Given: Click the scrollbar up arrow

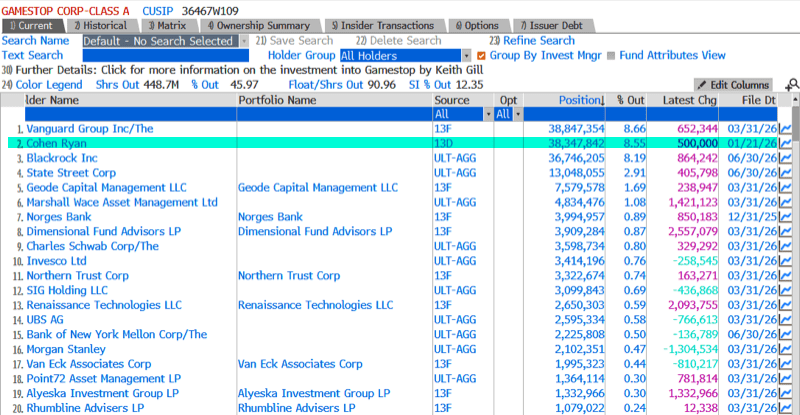Looking at the screenshot, I should coord(795,101).
